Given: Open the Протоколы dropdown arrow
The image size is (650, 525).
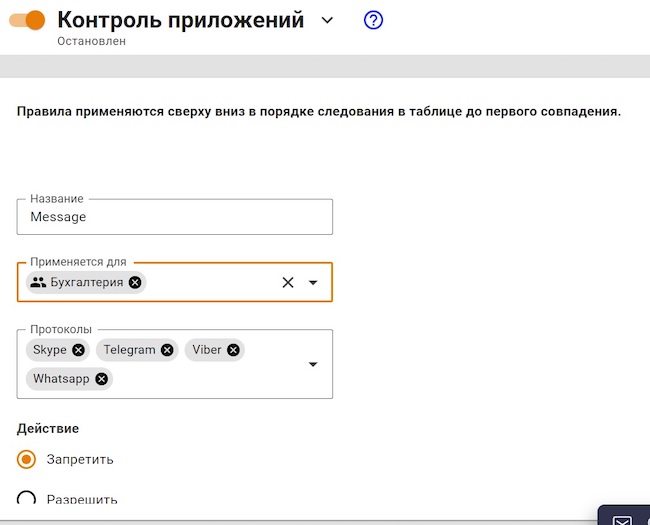Looking at the screenshot, I should coord(313,364).
